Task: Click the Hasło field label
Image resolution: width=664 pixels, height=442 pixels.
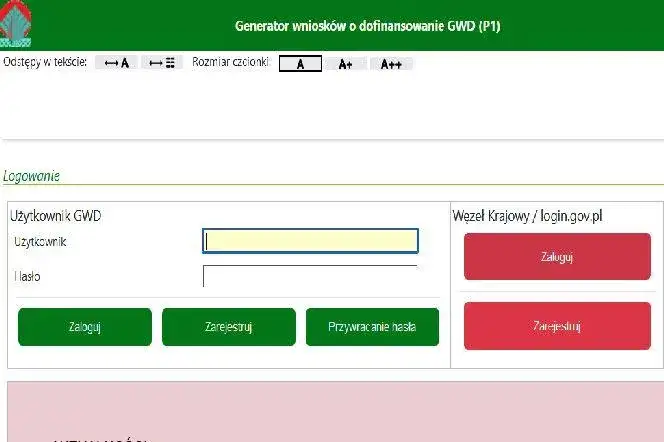Action: pyautogui.click(x=27, y=276)
